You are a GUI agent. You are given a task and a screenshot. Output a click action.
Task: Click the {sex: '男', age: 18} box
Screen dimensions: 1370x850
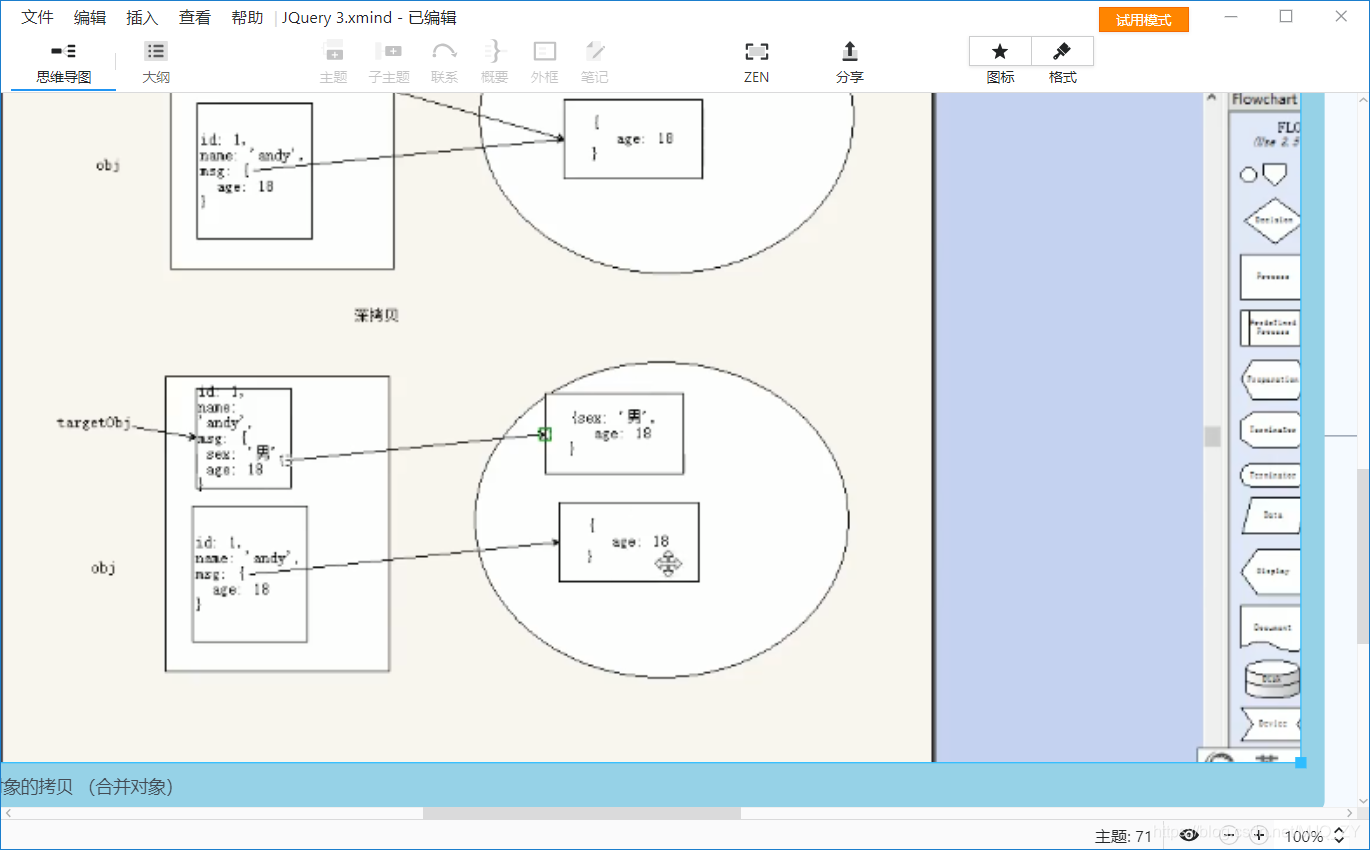point(614,433)
